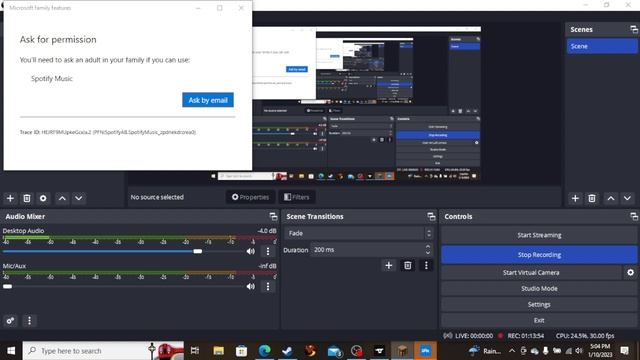Pop out the Controls dock
The height and width of the screenshot is (360, 640).
[633, 216]
